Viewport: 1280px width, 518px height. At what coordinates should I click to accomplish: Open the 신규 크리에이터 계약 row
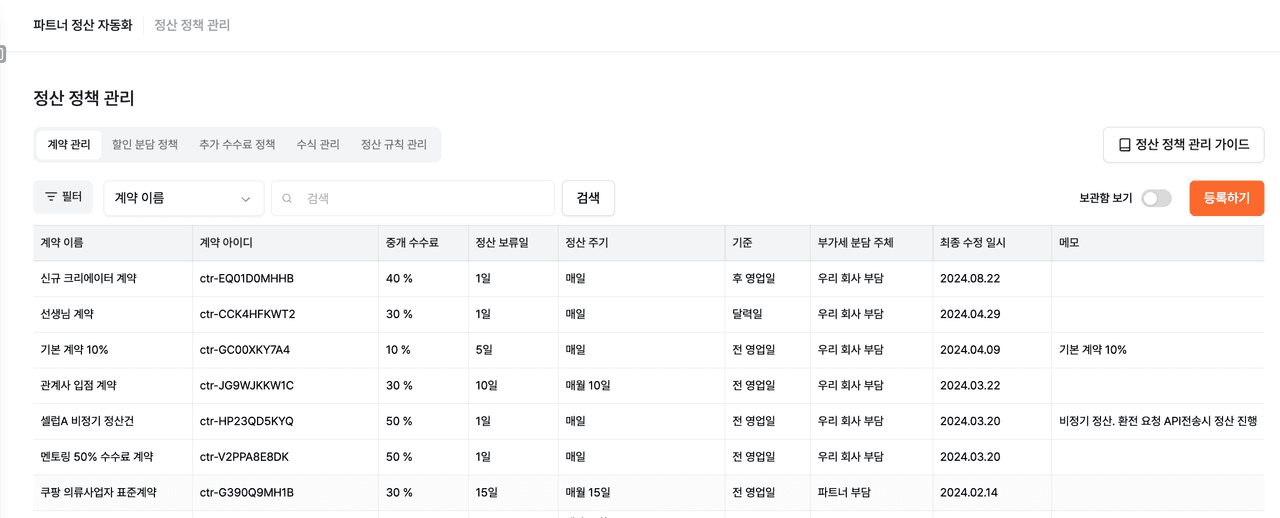88,278
